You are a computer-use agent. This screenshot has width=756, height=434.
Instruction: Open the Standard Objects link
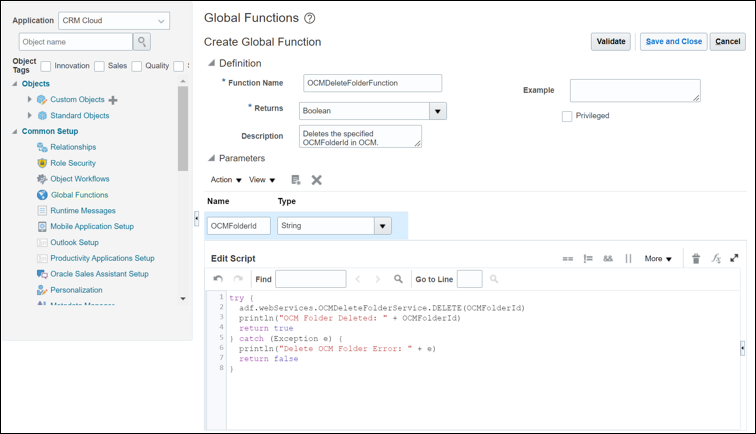click(80, 116)
